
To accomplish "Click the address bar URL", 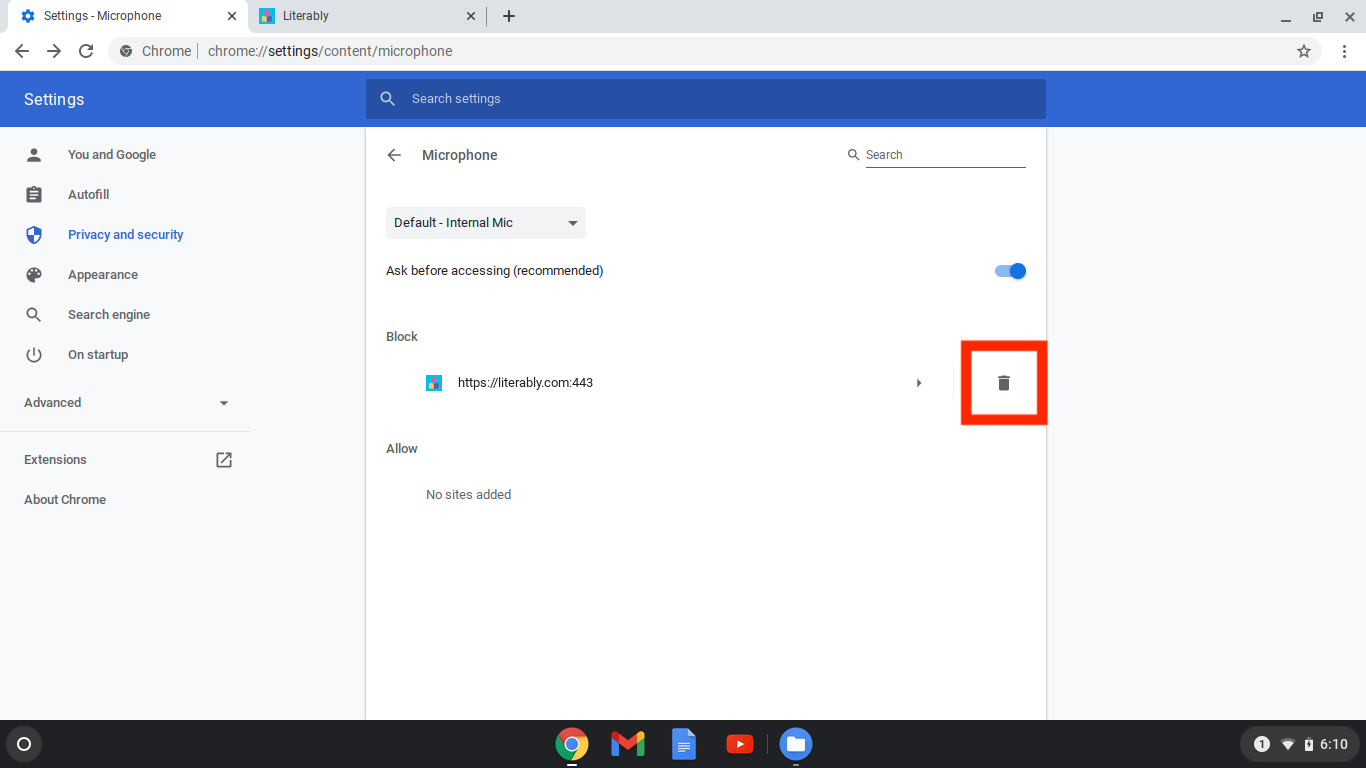I will point(330,51).
